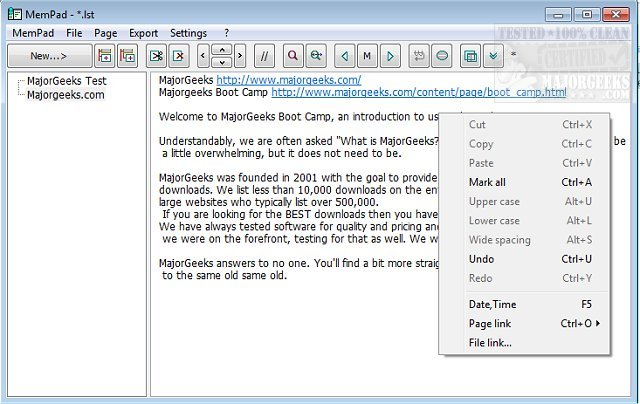Screen dimensions: 640x404
Task: Open the ? help menu
Action: pos(227,33)
